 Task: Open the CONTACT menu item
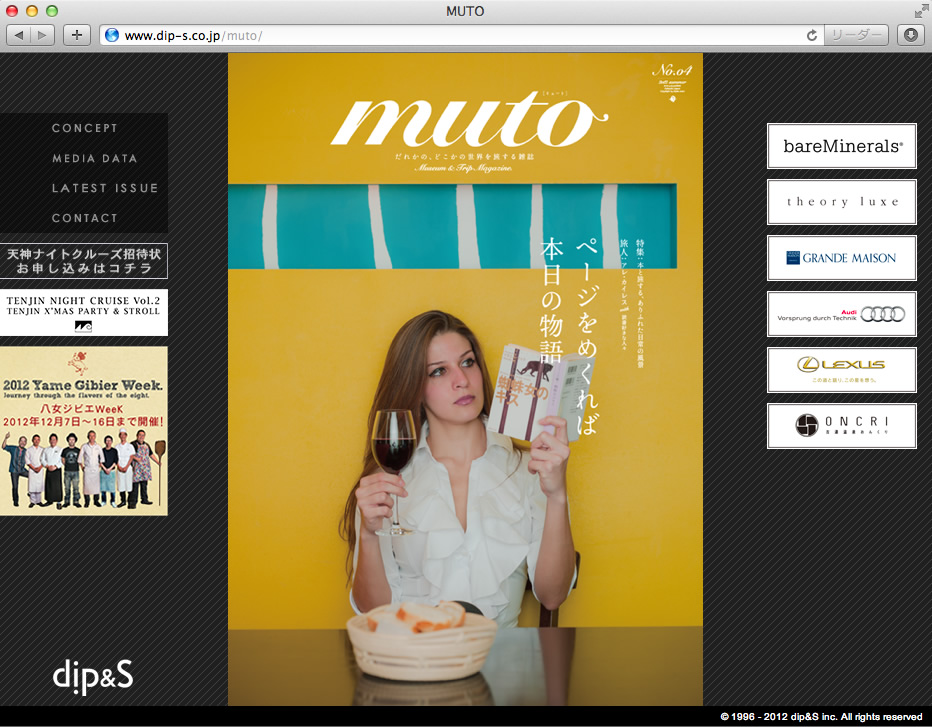point(84,218)
